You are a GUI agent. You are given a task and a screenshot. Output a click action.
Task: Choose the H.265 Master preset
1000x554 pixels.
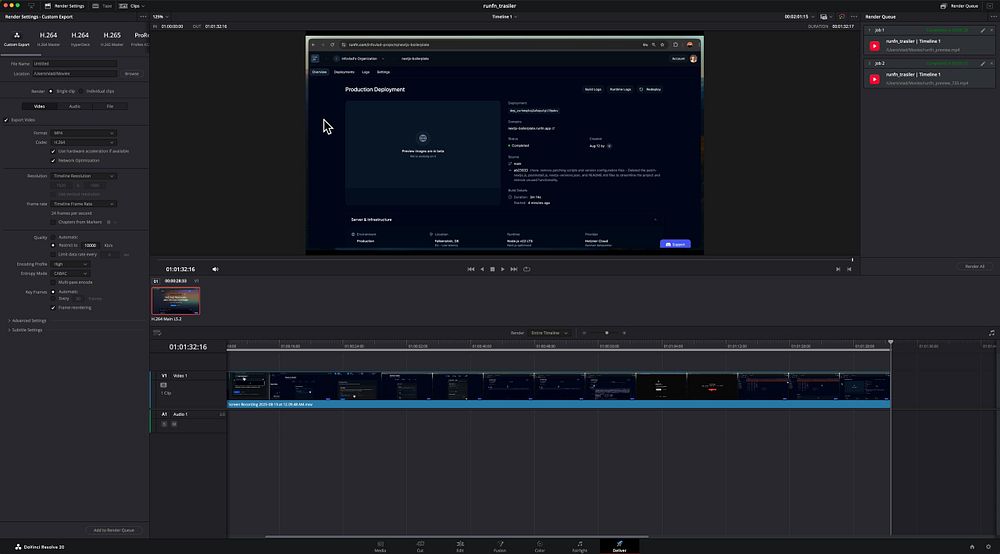point(112,39)
